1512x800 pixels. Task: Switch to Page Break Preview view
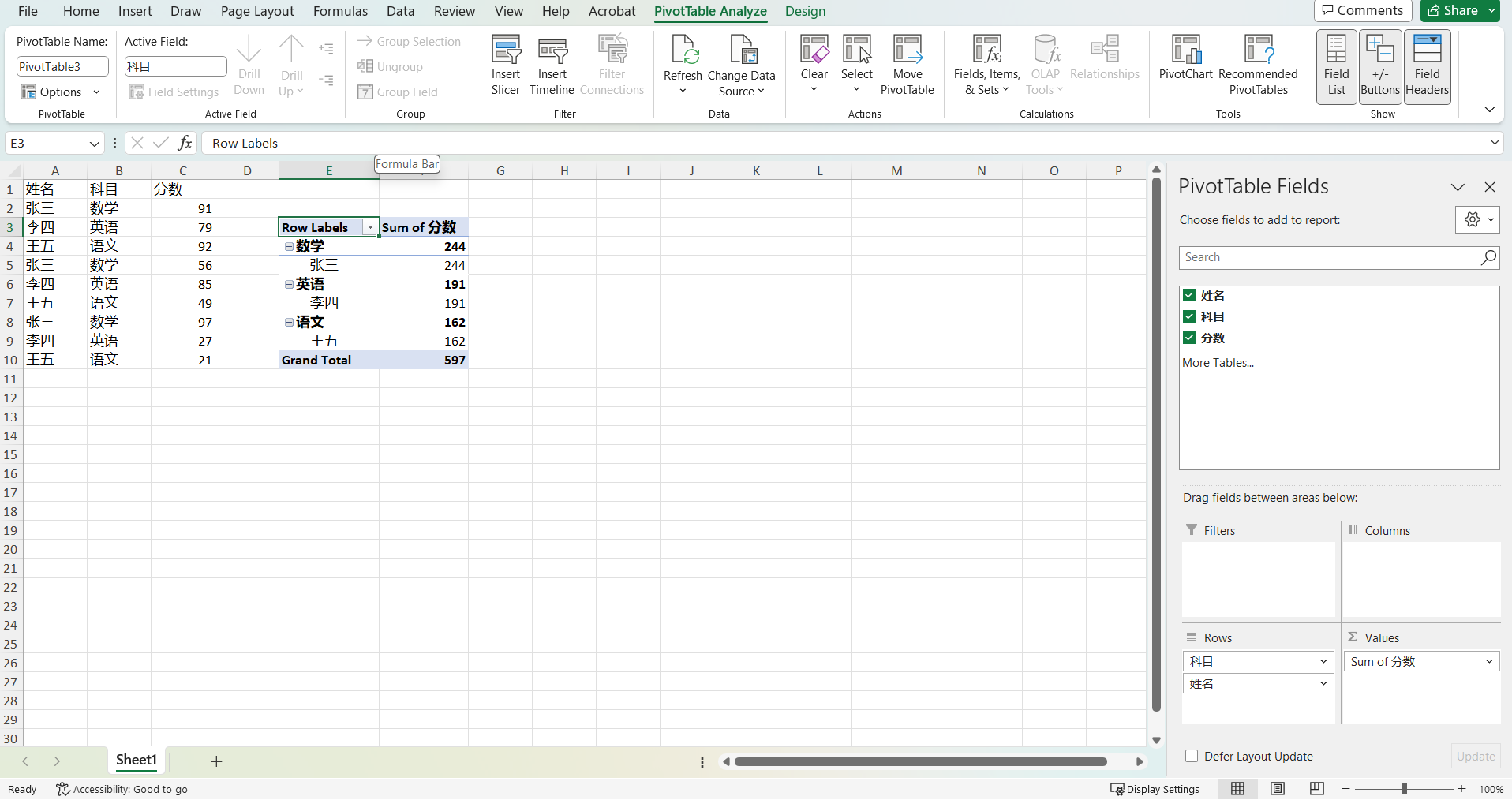tap(1316, 789)
